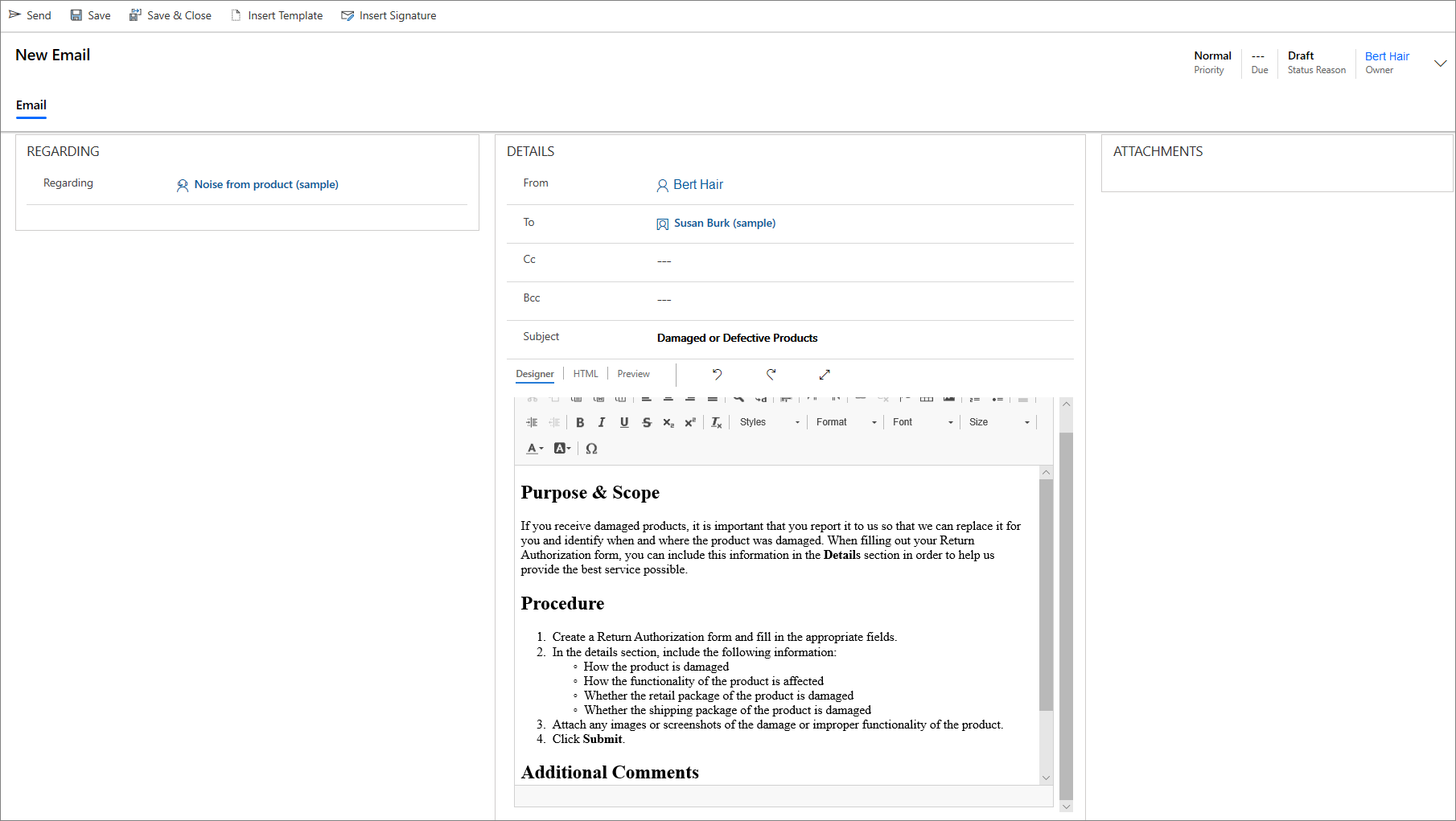Remove formatting with the Tx icon
Viewport: 1456px width, 821px height.
(x=716, y=421)
